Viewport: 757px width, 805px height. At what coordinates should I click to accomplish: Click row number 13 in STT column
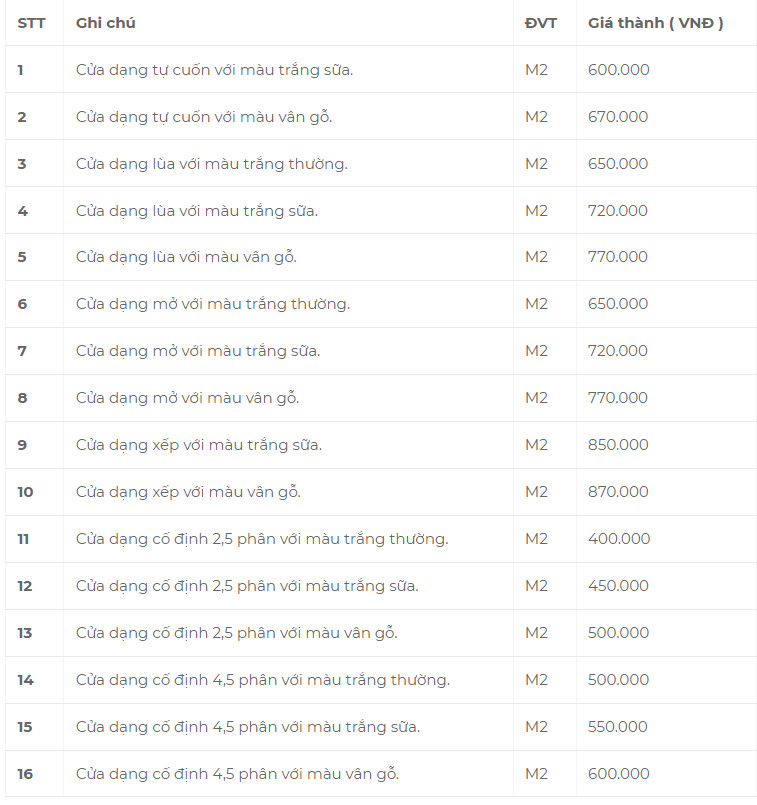click(25, 633)
